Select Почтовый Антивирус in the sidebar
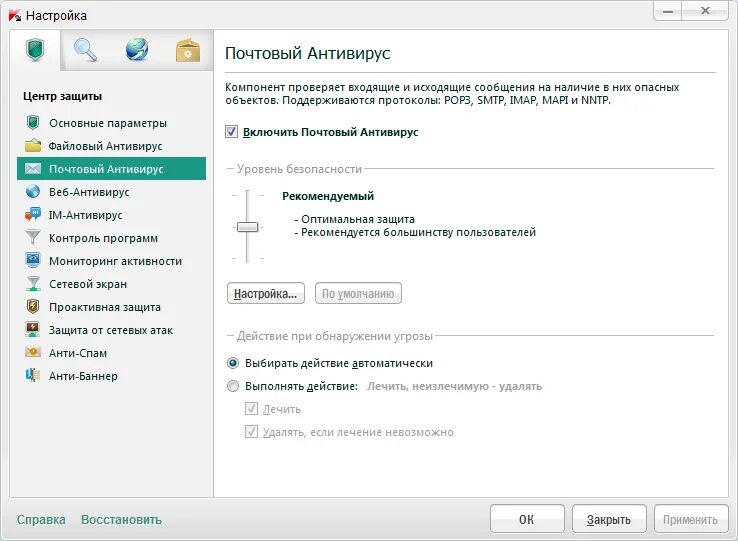738x541 pixels. click(111, 169)
